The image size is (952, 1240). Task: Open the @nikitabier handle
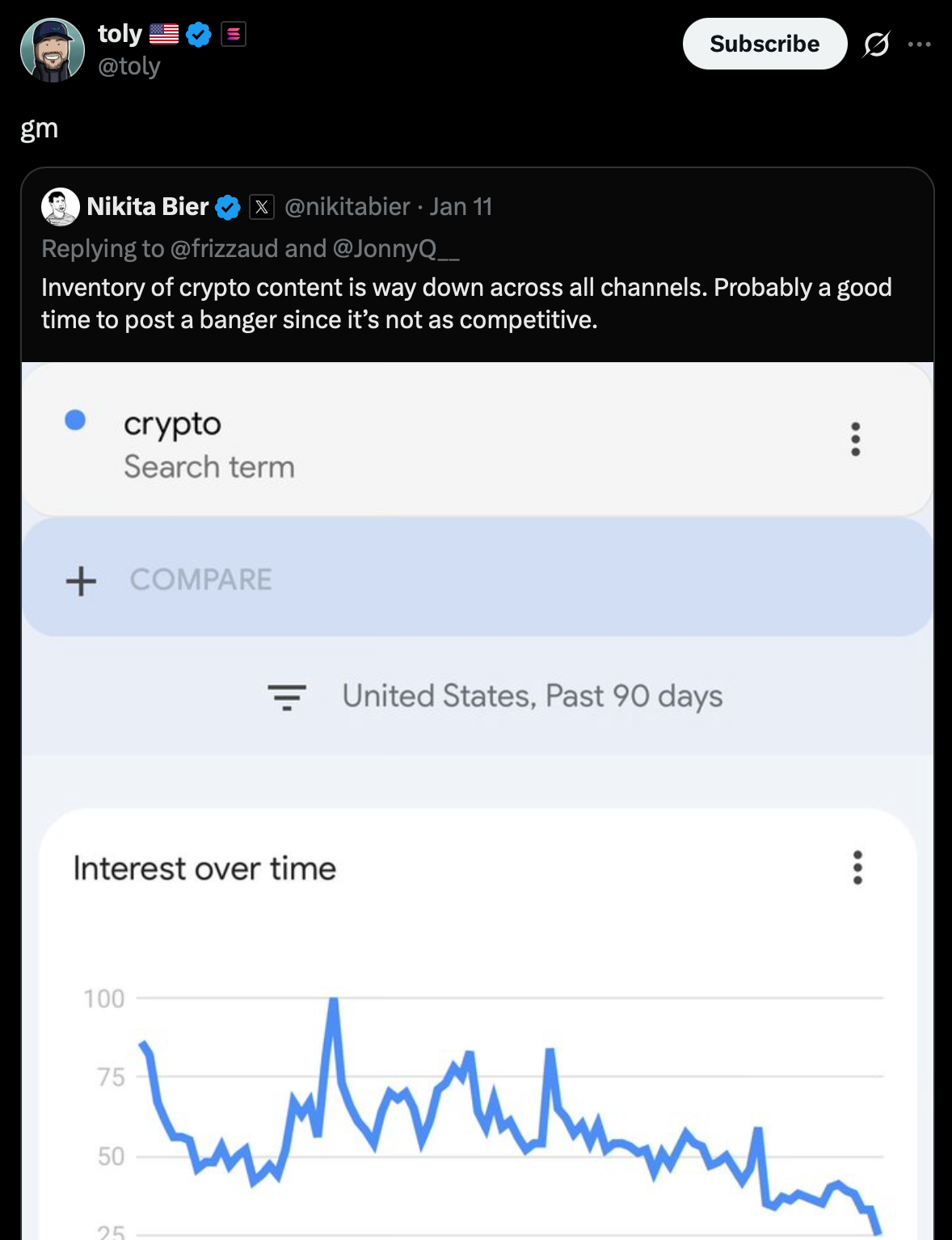(347, 207)
